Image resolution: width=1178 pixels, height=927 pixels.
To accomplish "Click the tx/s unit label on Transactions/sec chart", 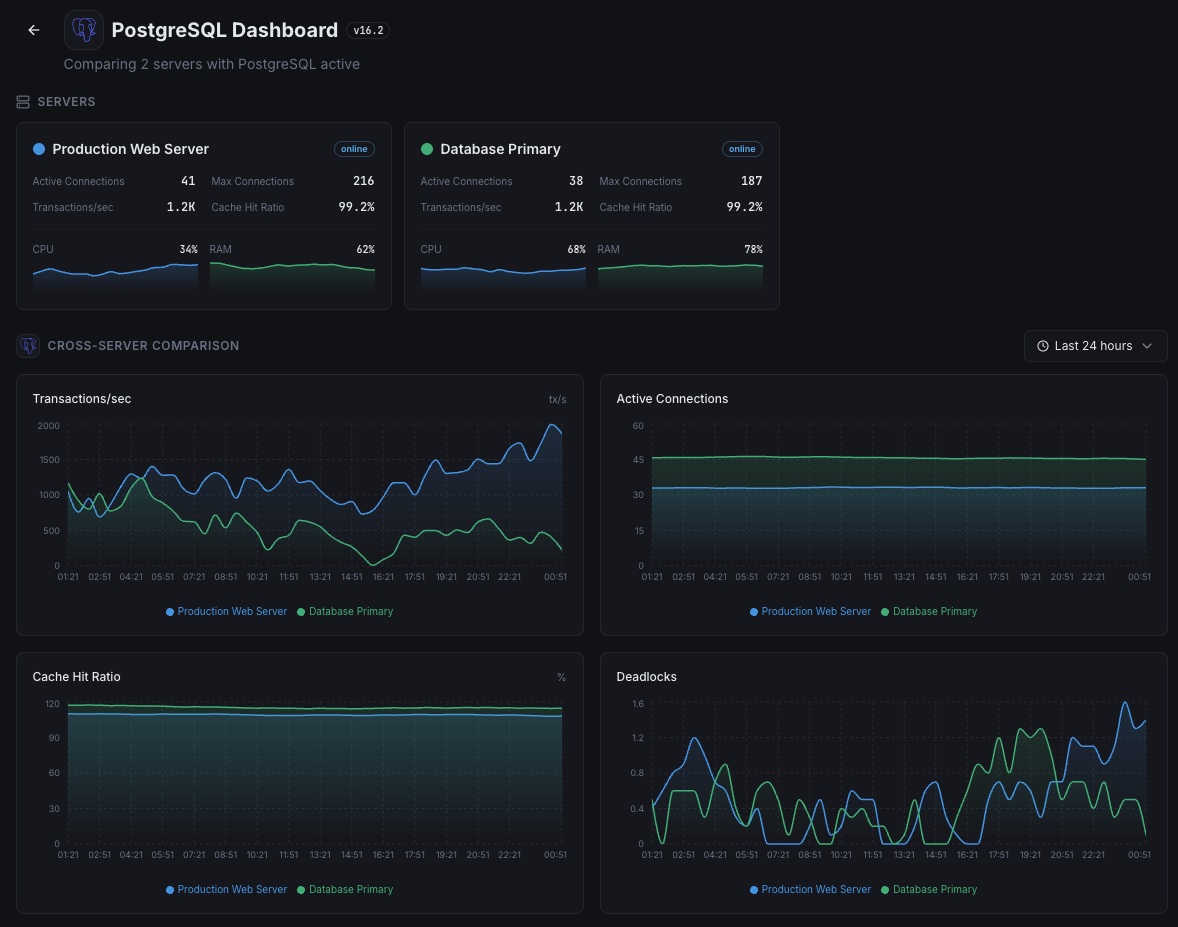I will pyautogui.click(x=558, y=398).
